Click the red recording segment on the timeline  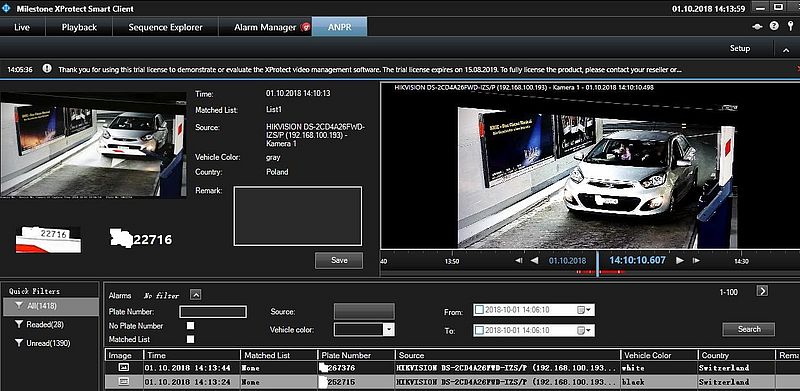click(612, 272)
